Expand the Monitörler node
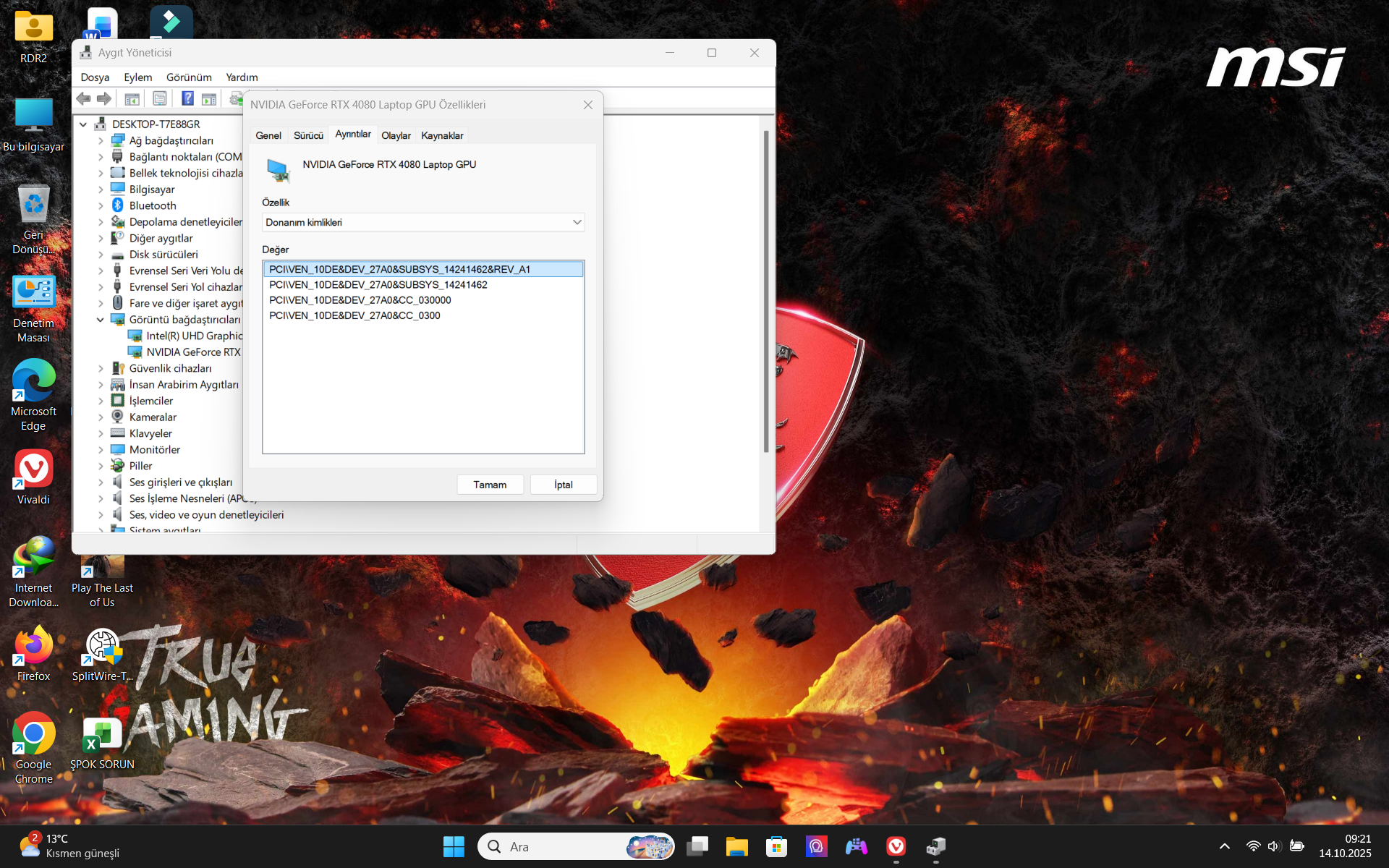Image resolution: width=1389 pixels, height=868 pixels. point(101,450)
